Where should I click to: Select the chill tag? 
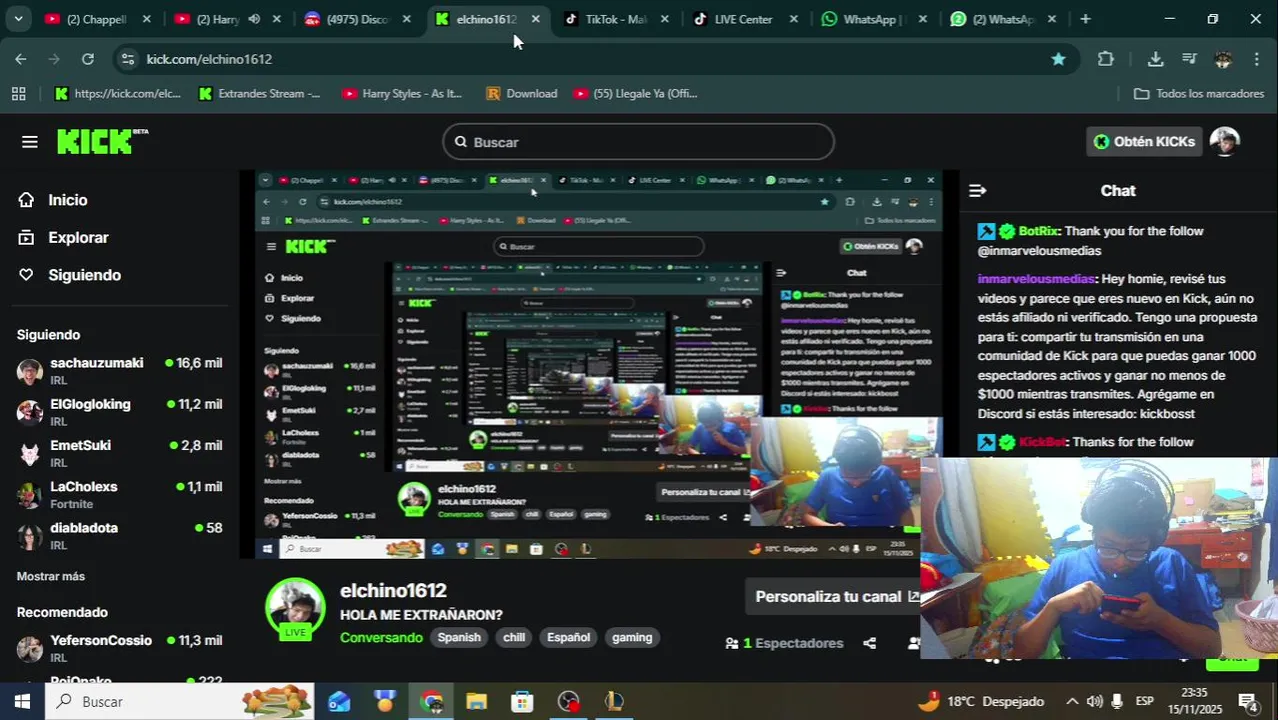[x=514, y=637]
